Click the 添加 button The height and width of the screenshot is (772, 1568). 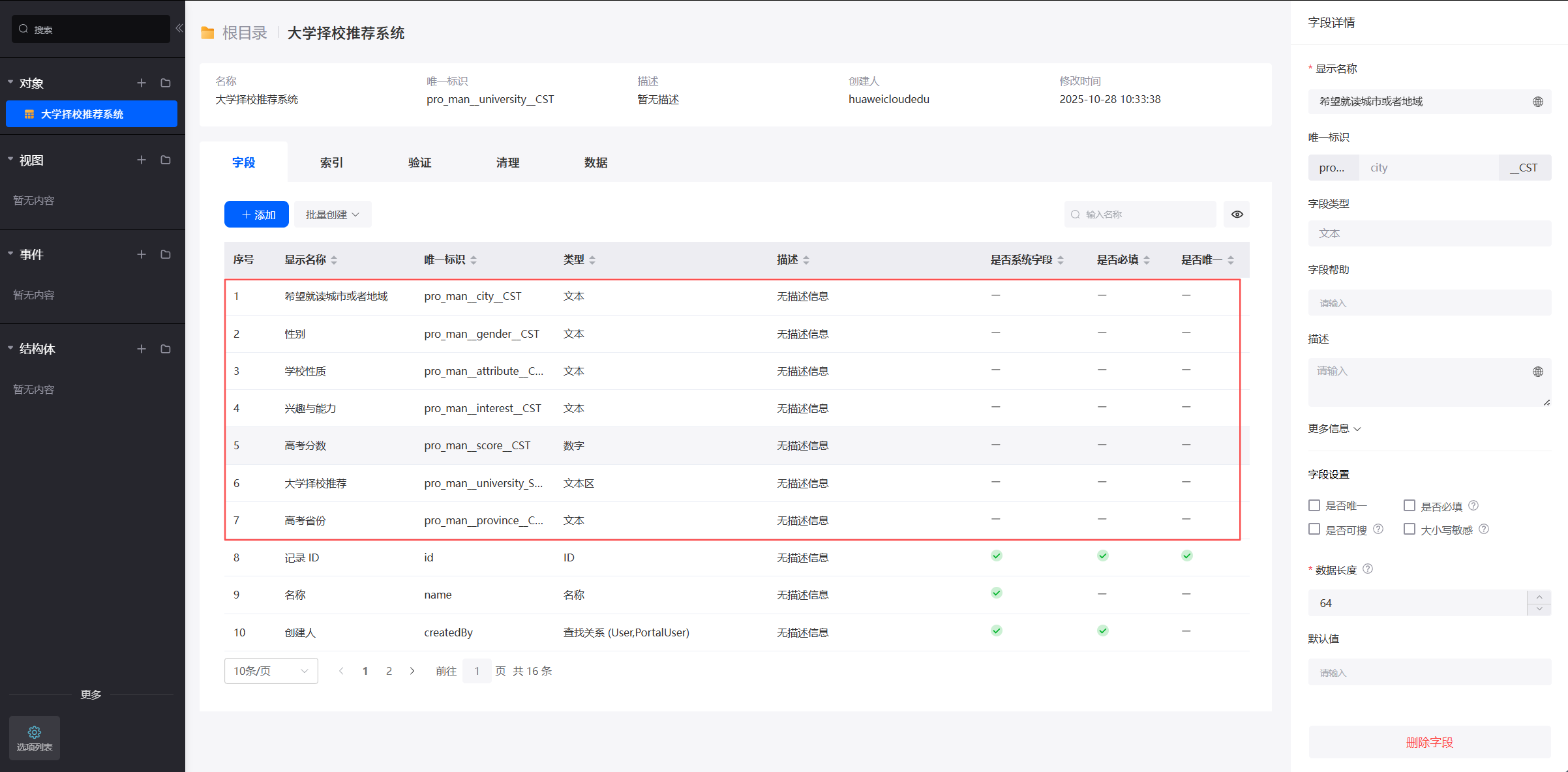pos(256,215)
